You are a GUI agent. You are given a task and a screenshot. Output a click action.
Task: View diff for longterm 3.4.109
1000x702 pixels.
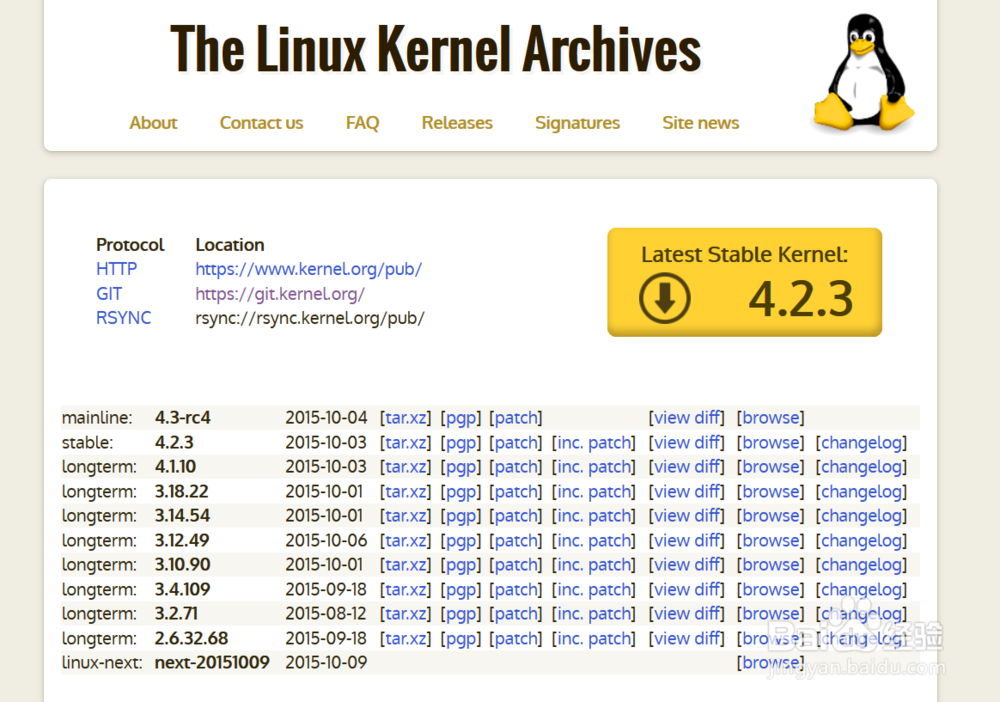point(687,590)
